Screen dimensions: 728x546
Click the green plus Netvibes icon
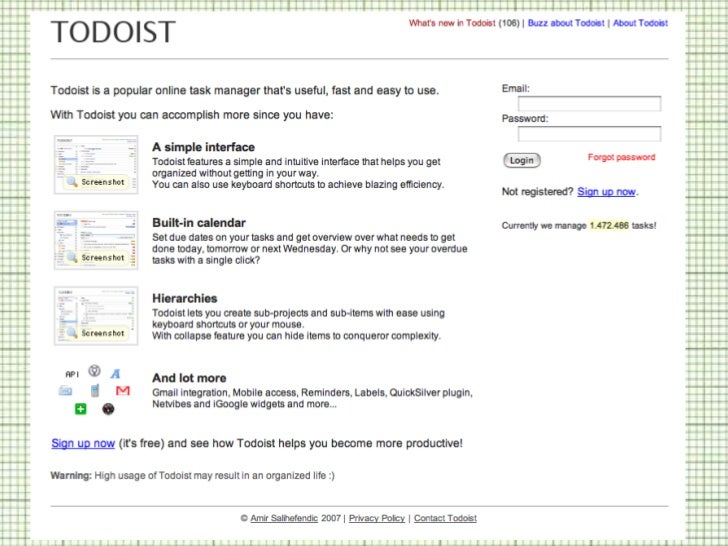click(81, 409)
